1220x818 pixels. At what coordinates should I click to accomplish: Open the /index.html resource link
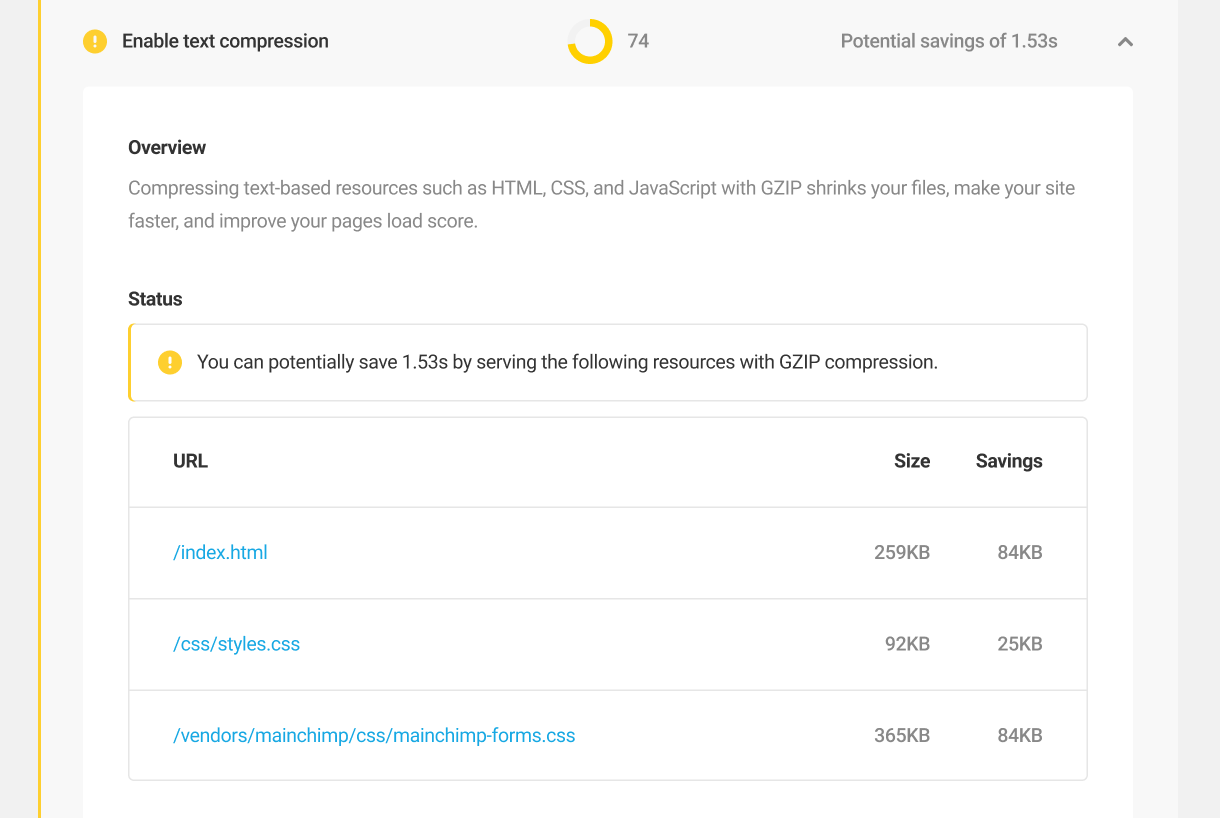(x=220, y=552)
